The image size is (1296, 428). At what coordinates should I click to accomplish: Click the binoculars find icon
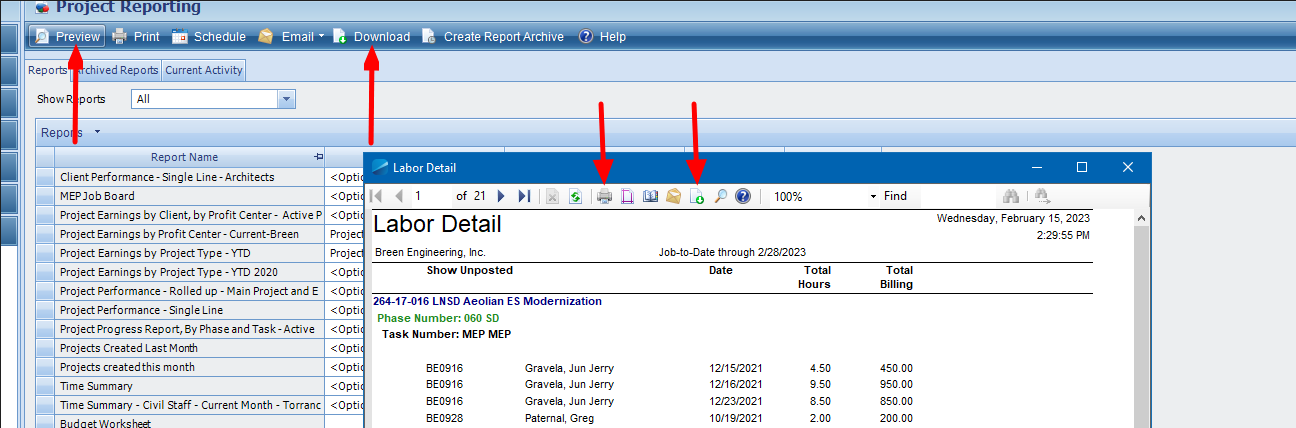[x=1011, y=196]
